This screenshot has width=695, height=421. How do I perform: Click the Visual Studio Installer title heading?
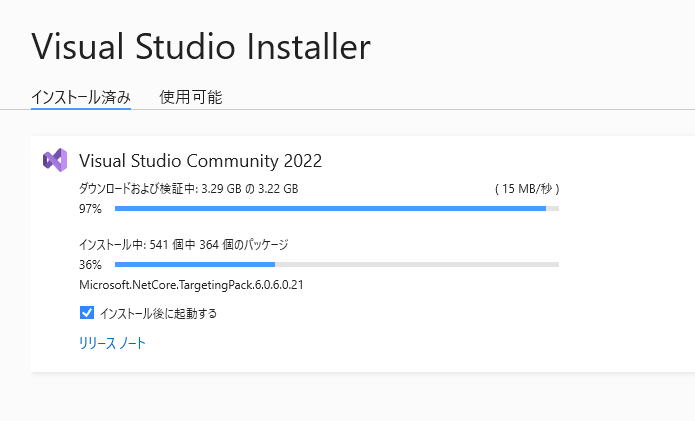[x=201, y=46]
